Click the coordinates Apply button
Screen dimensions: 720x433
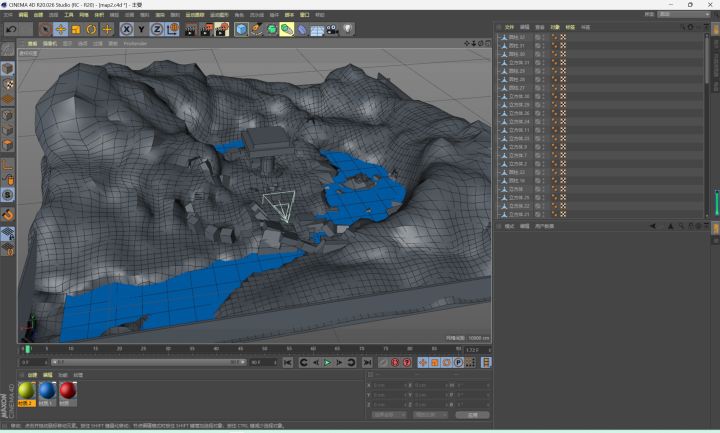click(472, 415)
